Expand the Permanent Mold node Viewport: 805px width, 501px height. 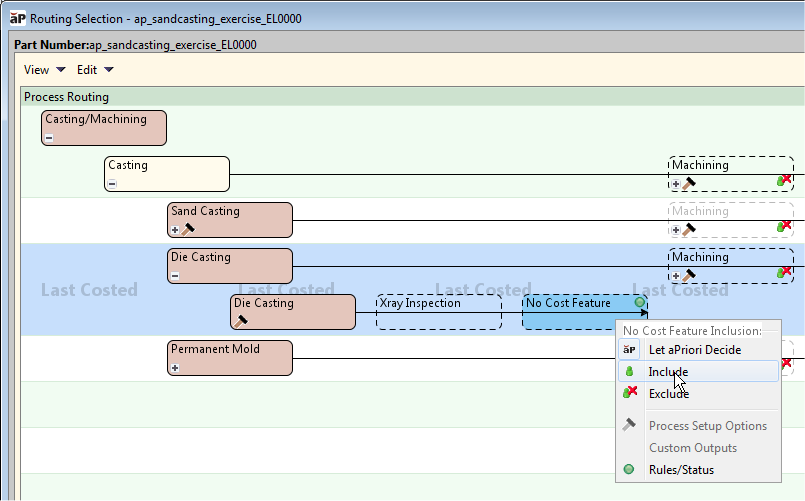[175, 368]
